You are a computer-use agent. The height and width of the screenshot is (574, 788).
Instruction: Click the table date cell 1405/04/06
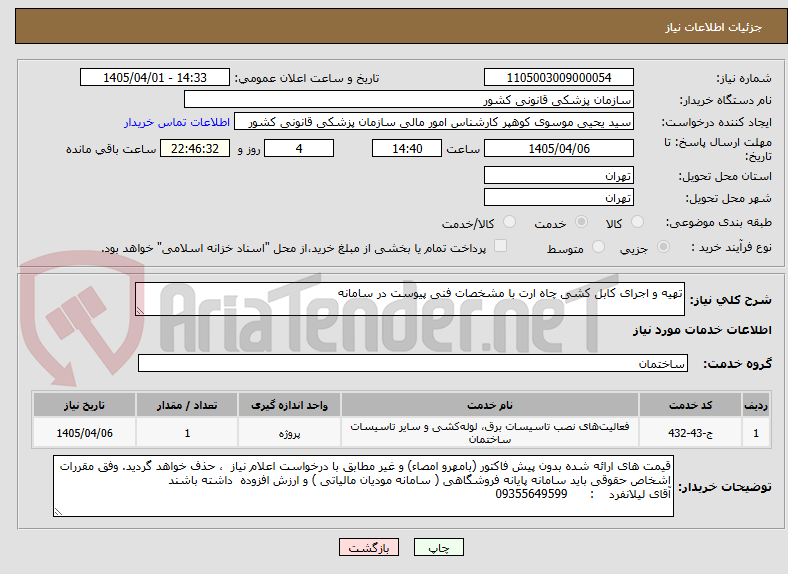(x=84, y=433)
